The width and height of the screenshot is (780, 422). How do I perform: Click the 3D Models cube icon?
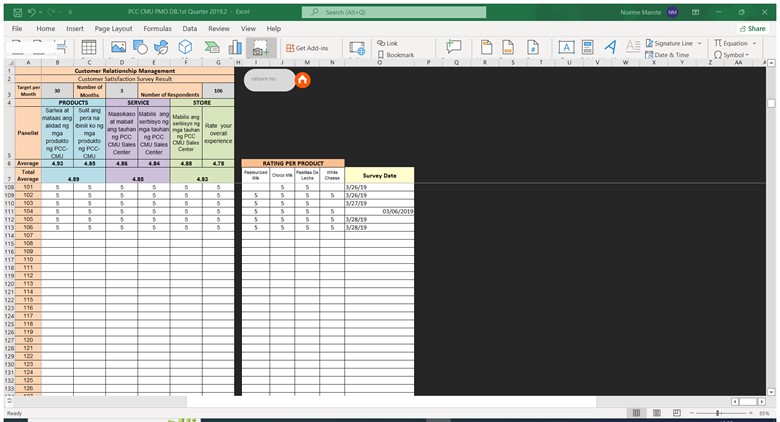coord(186,47)
